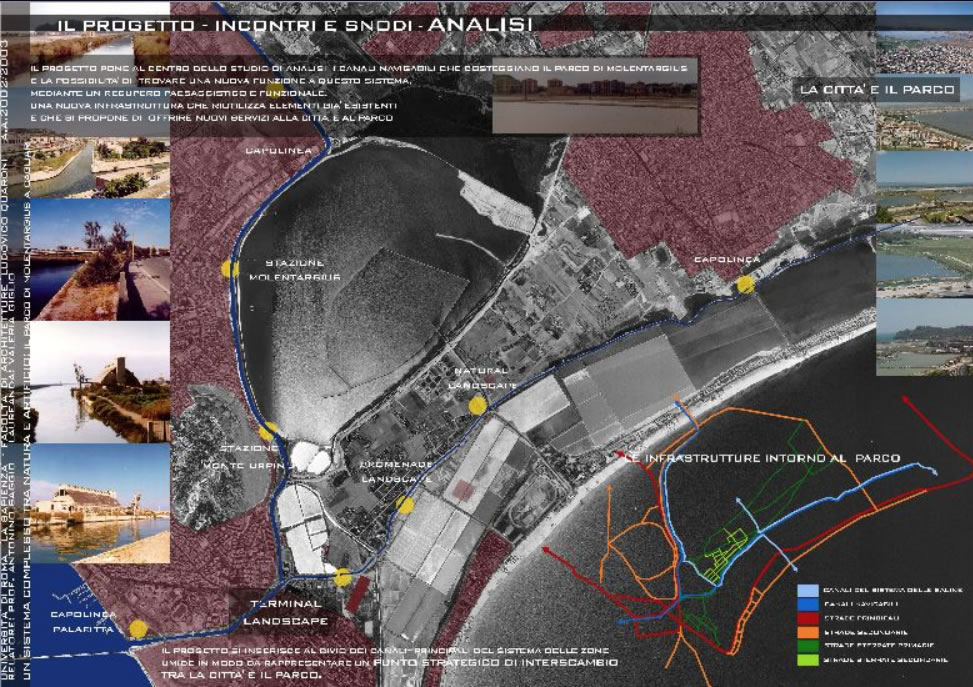
Task: Click the dark green legend swatch
Action: pos(806,646)
